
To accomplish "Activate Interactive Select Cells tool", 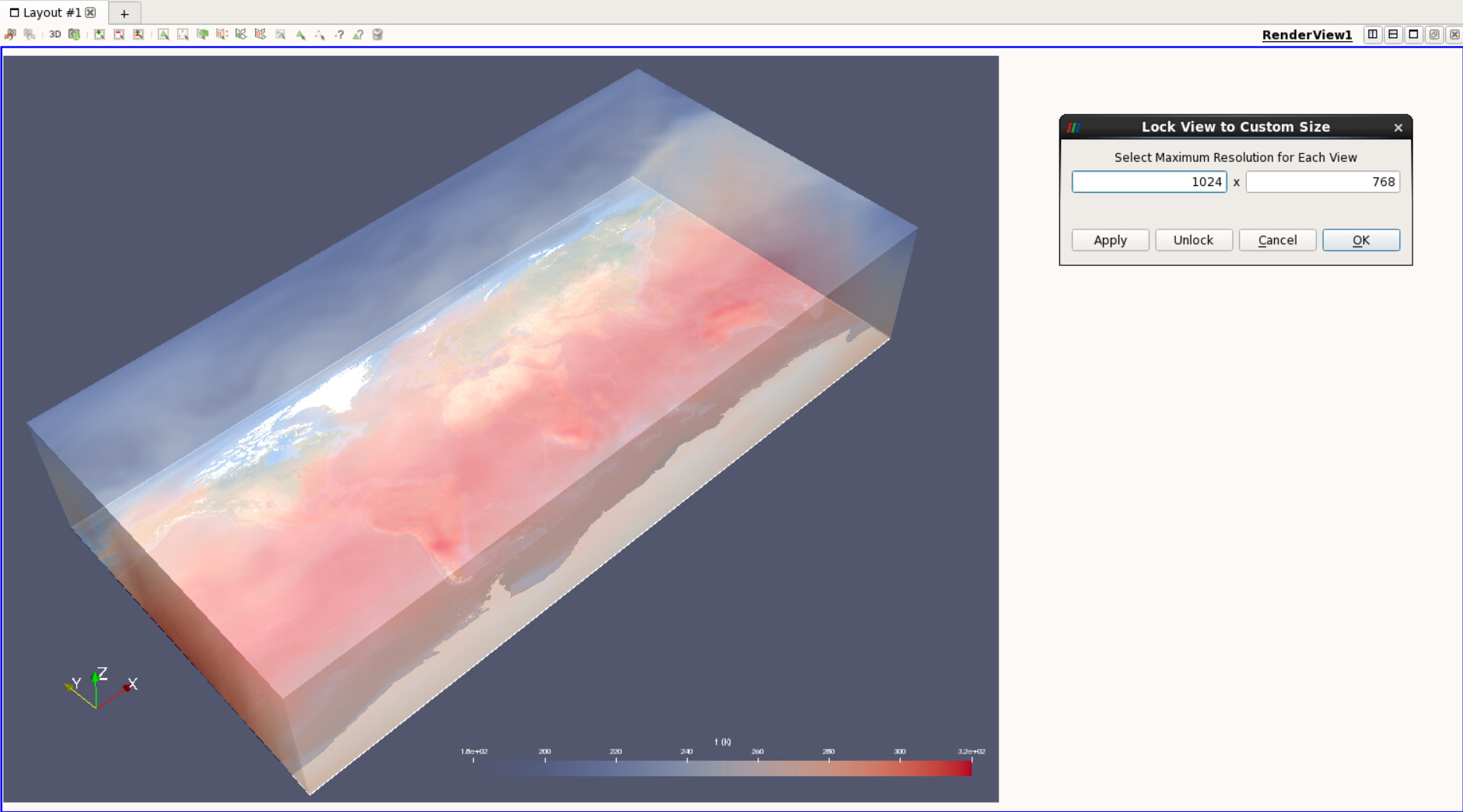I will [x=300, y=34].
